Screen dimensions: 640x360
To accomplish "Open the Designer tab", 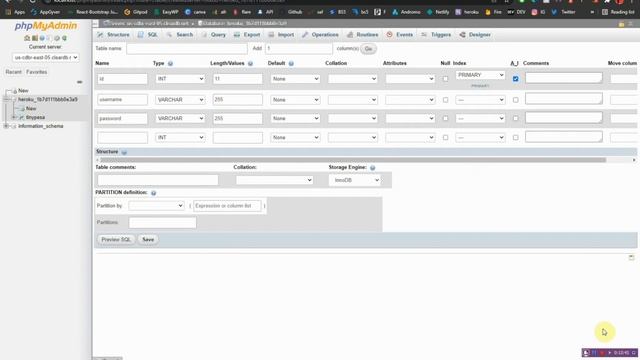I will click(x=475, y=35).
